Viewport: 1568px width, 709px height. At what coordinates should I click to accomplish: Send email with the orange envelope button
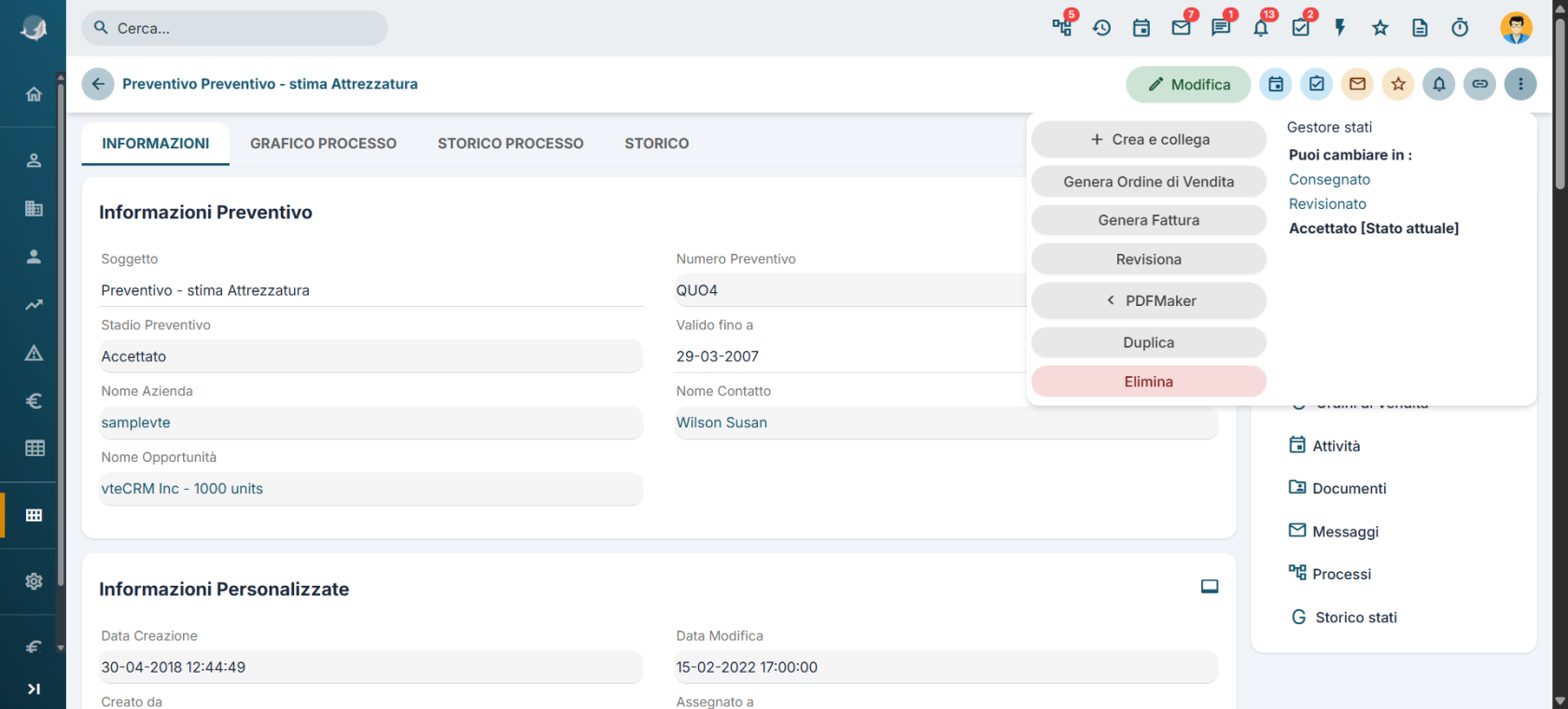(x=1358, y=84)
